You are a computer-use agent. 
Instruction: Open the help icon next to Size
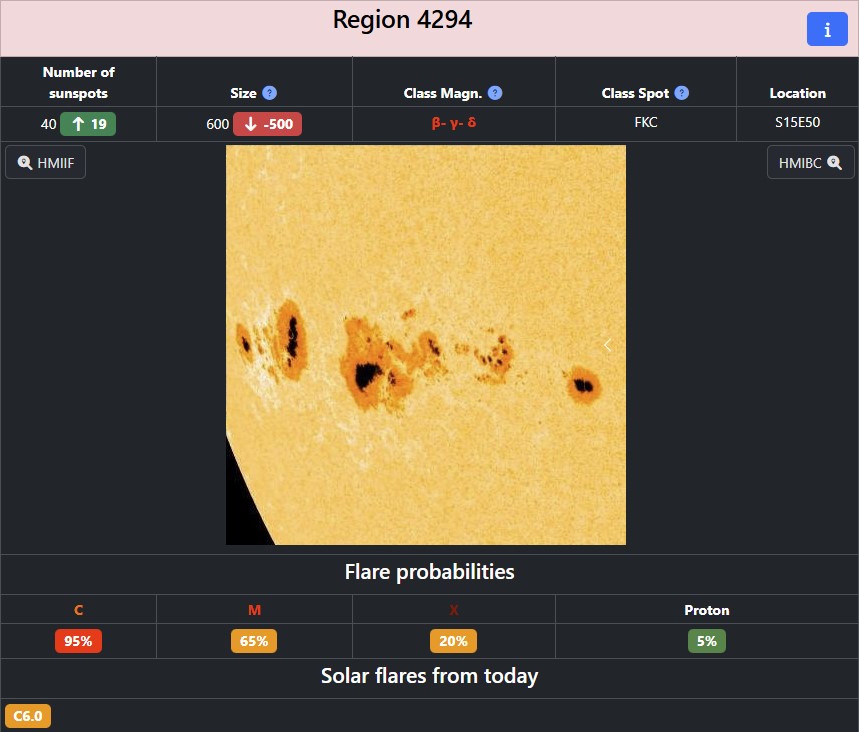coord(269,93)
